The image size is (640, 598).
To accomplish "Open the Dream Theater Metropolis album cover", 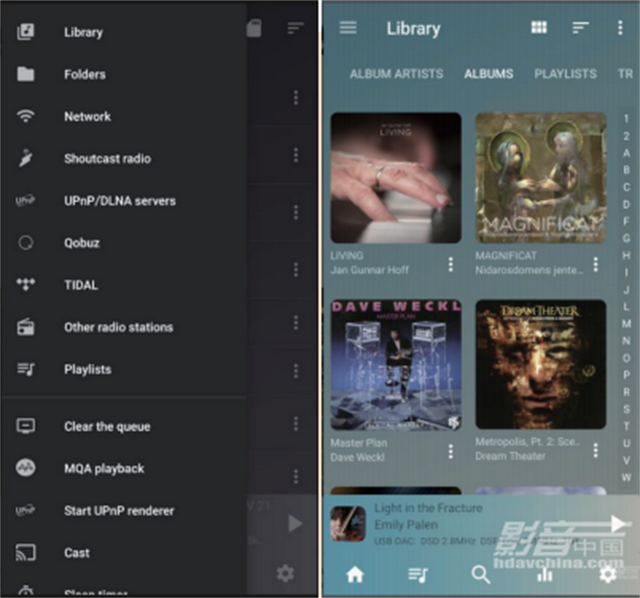I will (541, 365).
